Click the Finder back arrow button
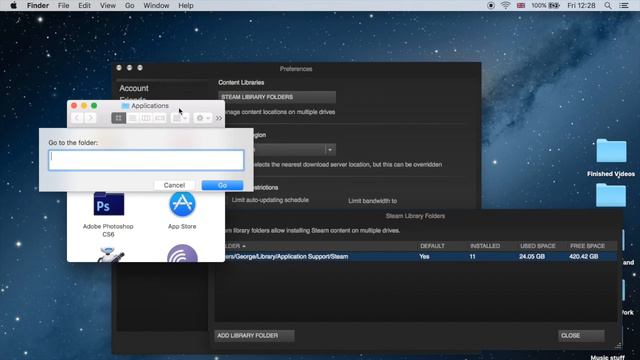The height and width of the screenshot is (360, 640). coord(77,118)
